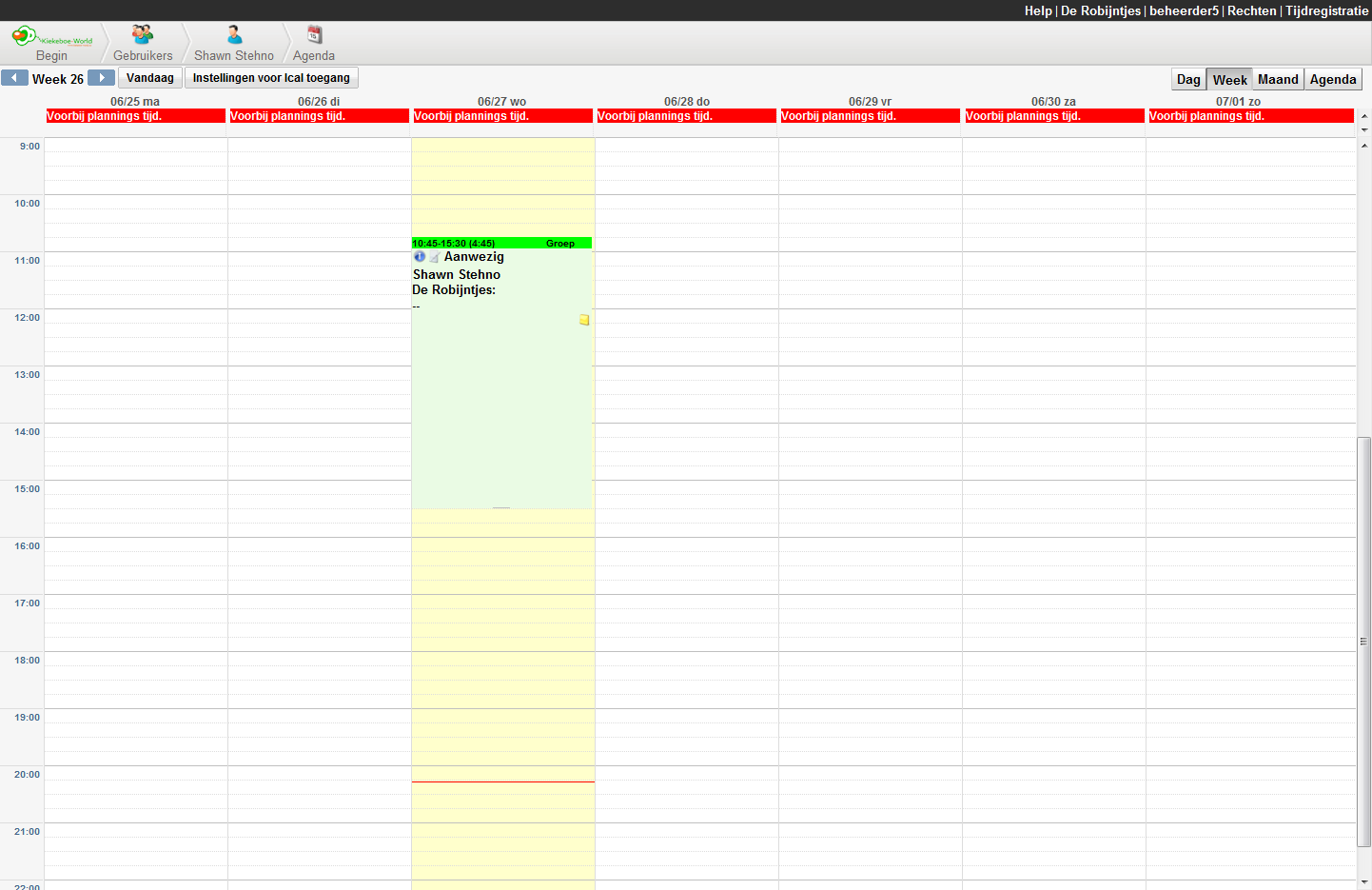1372x890 pixels.
Task: Click the Kiekeboe-World Begin logo
Action: (x=51, y=37)
